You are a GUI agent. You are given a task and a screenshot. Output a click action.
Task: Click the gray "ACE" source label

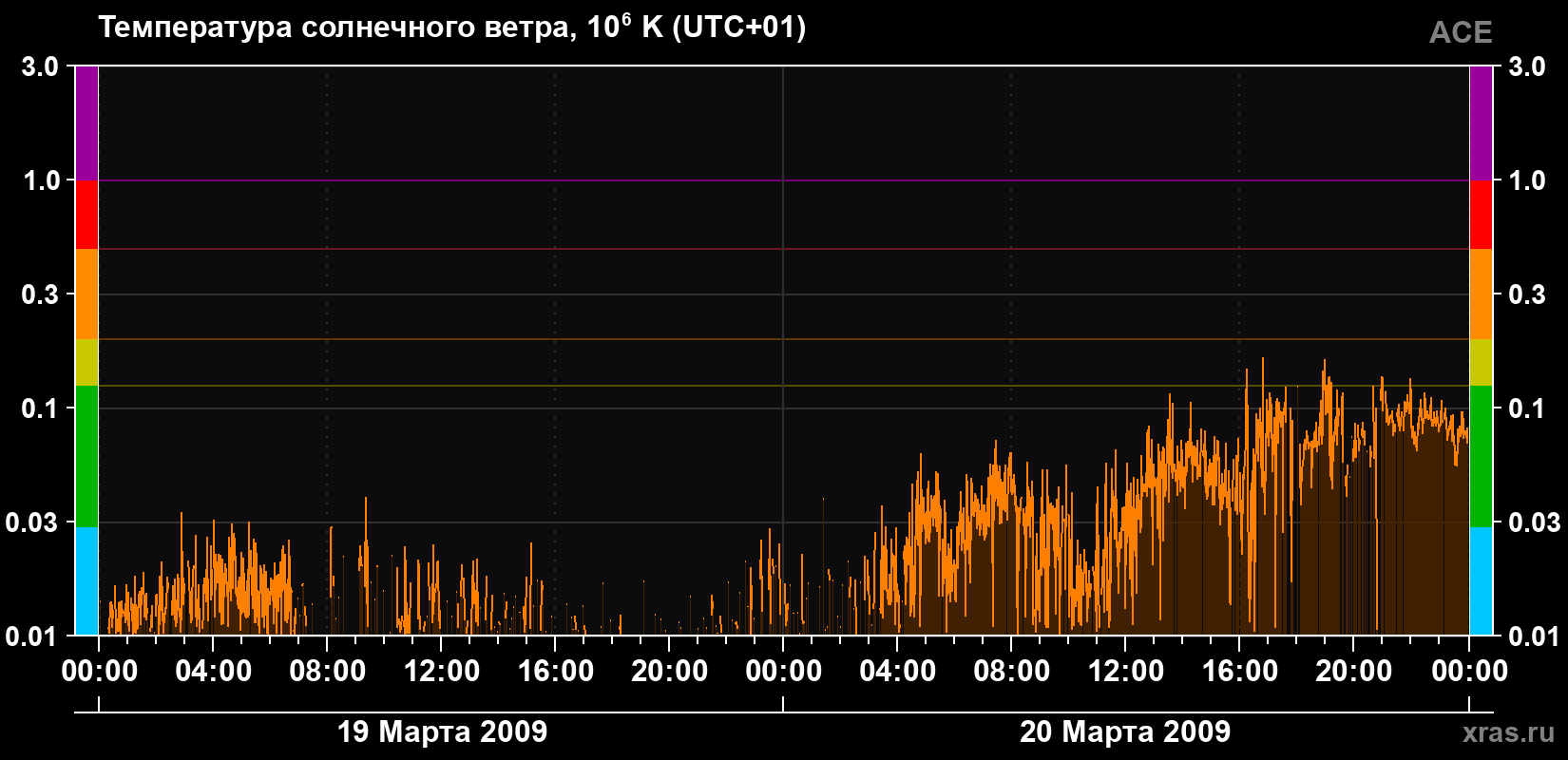(1461, 33)
